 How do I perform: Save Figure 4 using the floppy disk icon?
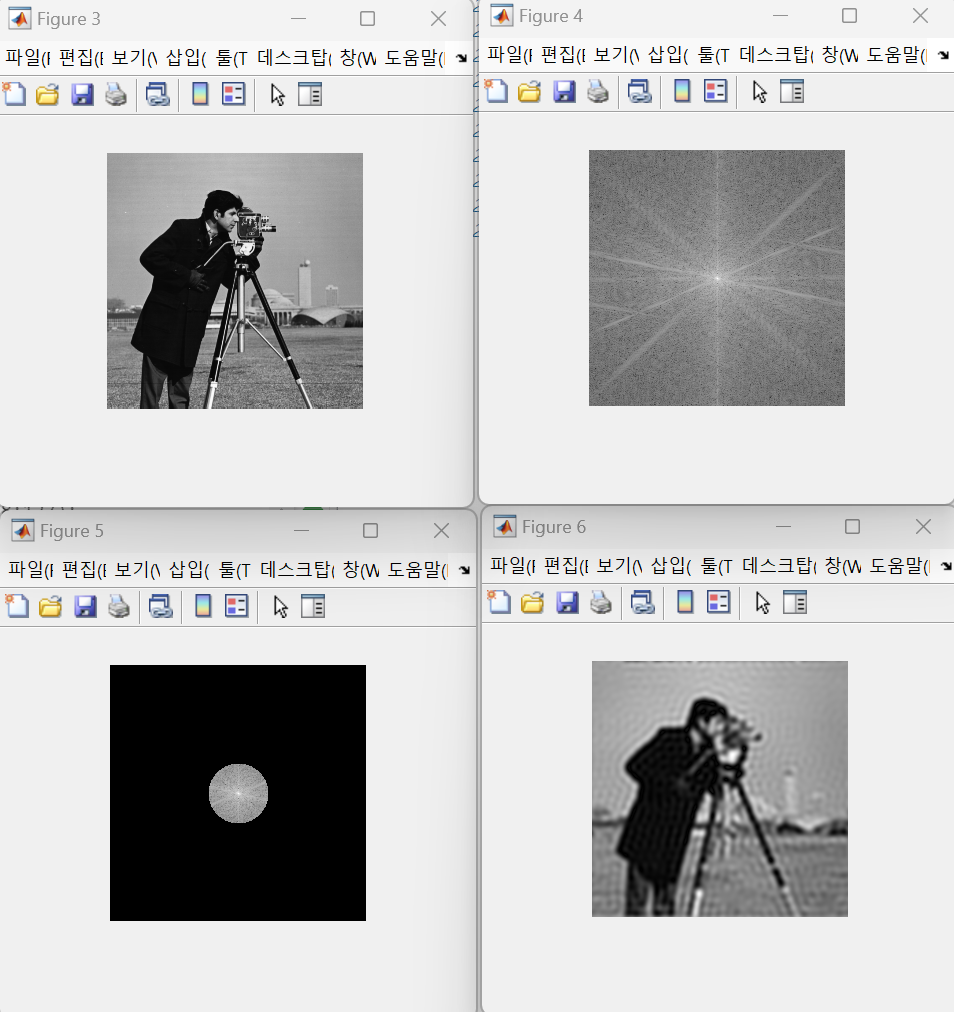point(564,91)
